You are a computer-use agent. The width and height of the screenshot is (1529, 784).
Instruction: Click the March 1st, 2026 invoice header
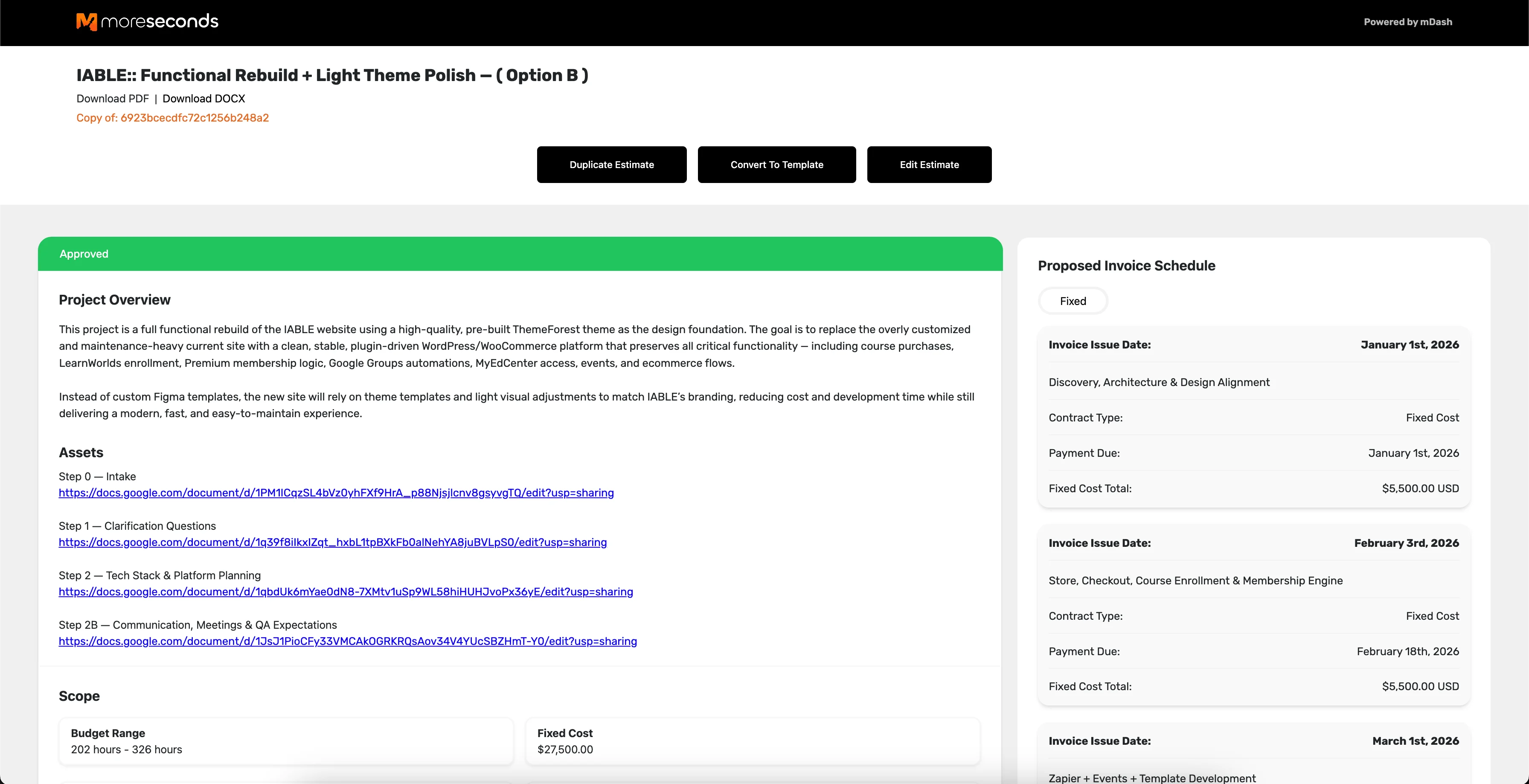tap(1253, 740)
